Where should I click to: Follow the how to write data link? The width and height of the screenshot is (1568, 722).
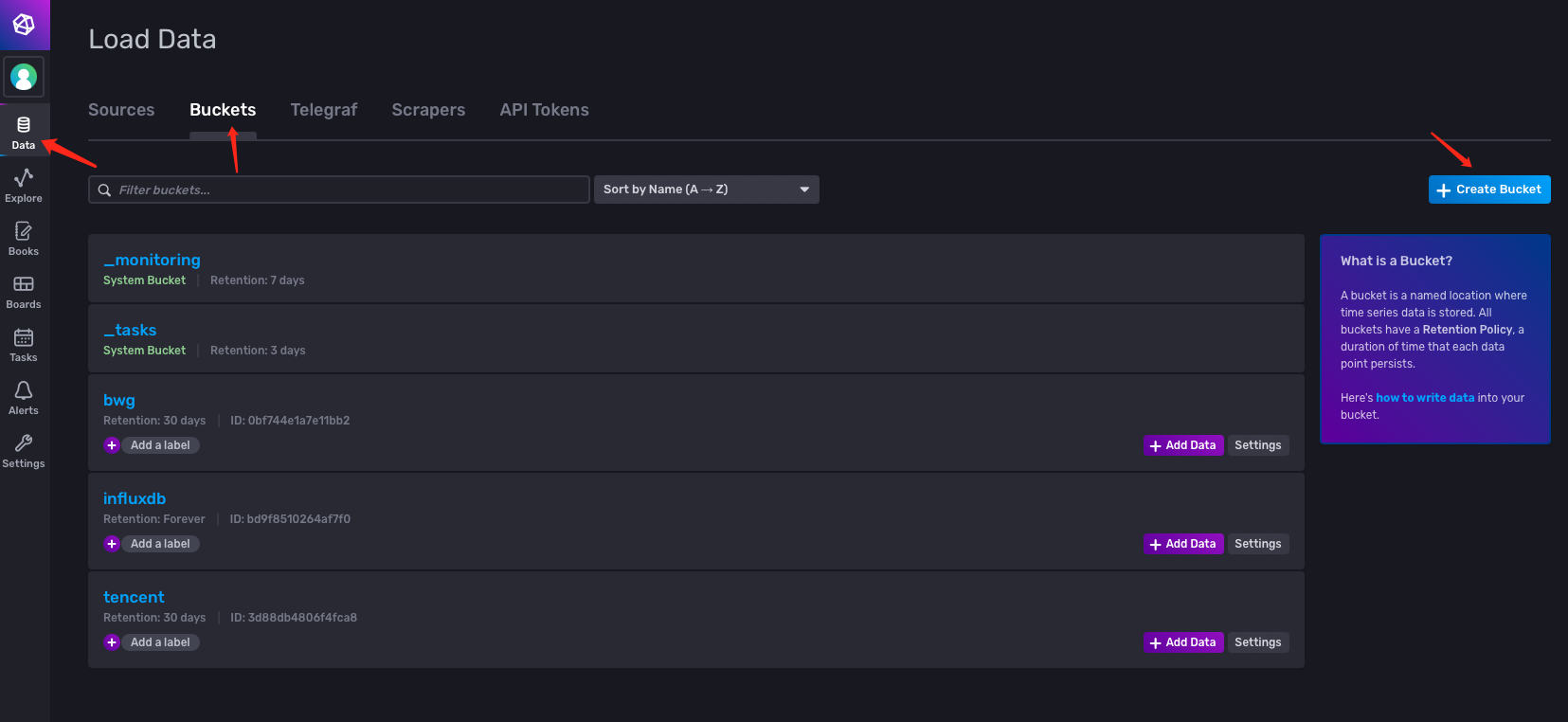pyautogui.click(x=1425, y=398)
